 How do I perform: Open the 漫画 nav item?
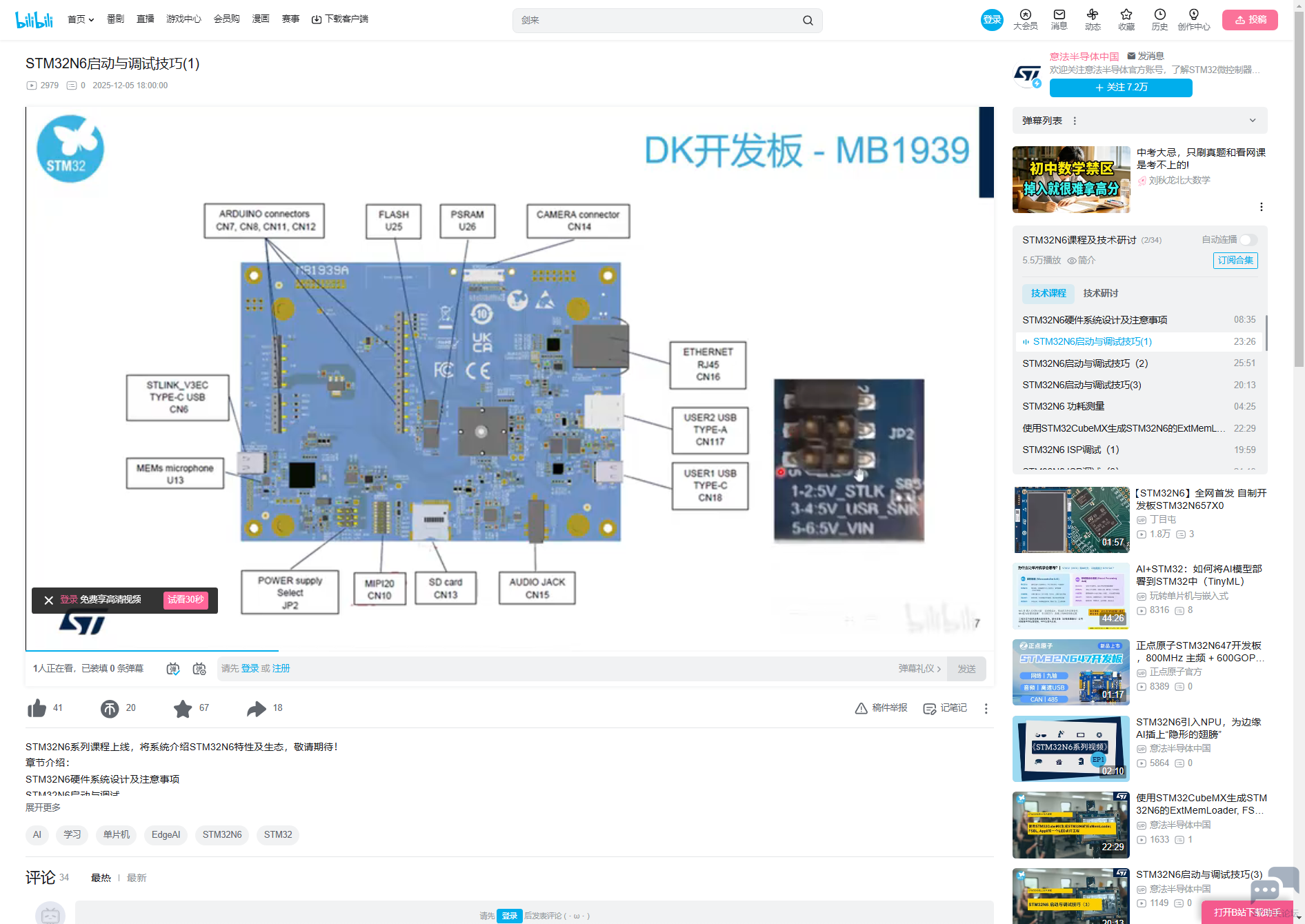(261, 19)
